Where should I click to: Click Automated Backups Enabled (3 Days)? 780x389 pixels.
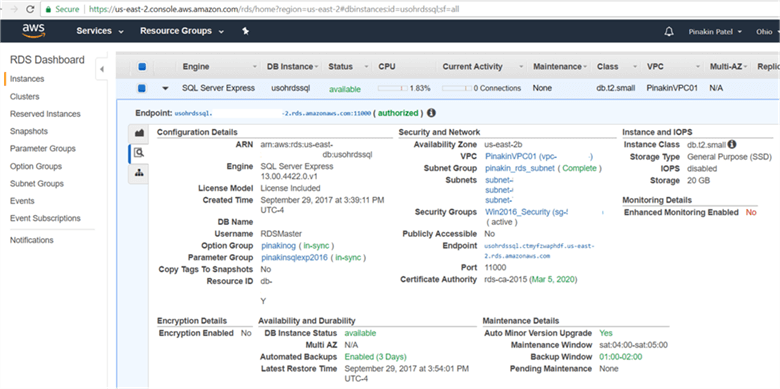click(376, 357)
